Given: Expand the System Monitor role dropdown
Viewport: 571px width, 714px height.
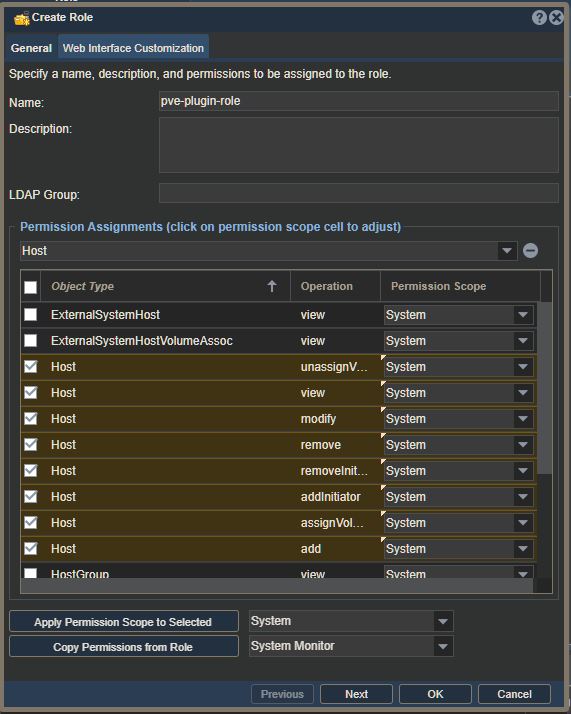Looking at the screenshot, I should click(443, 646).
